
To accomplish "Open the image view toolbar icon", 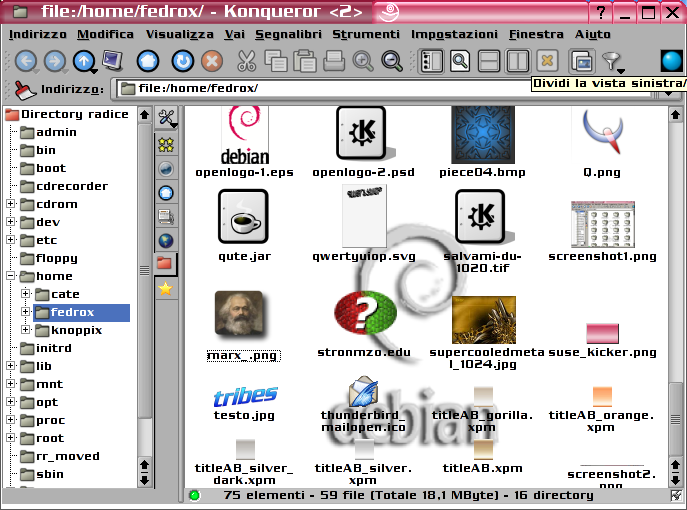I will (x=582, y=61).
